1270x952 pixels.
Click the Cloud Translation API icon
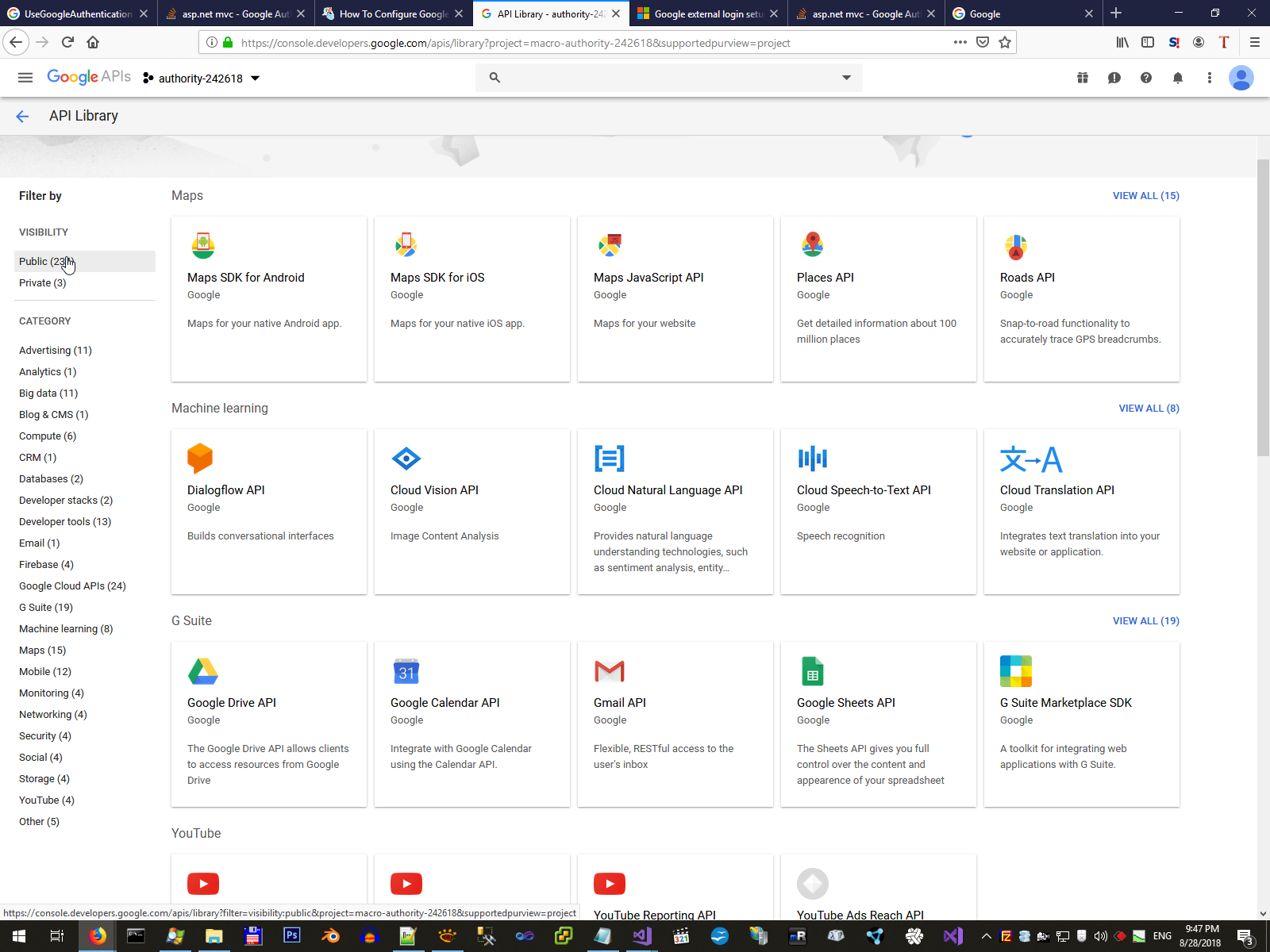click(x=1031, y=459)
